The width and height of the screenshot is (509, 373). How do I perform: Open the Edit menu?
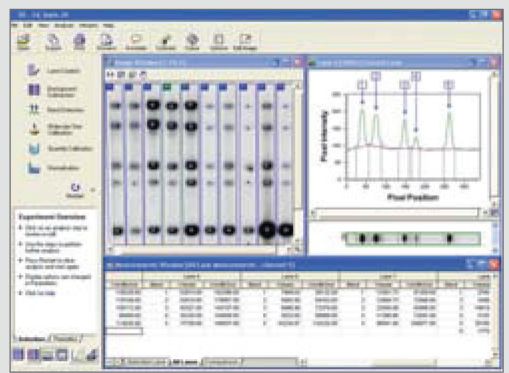pos(28,26)
